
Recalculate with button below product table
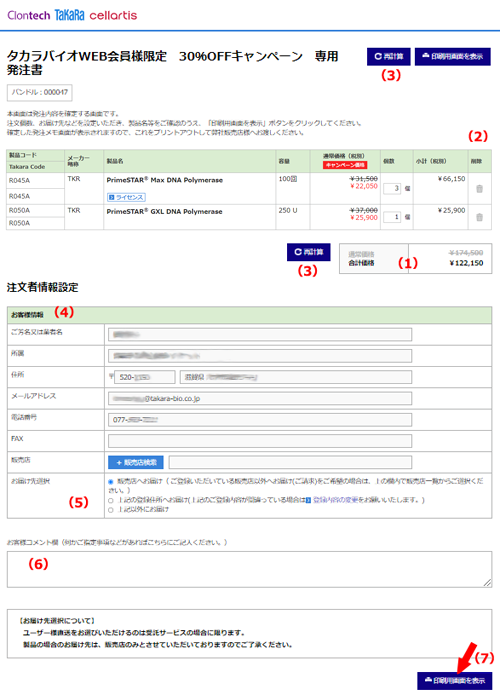pos(308,252)
